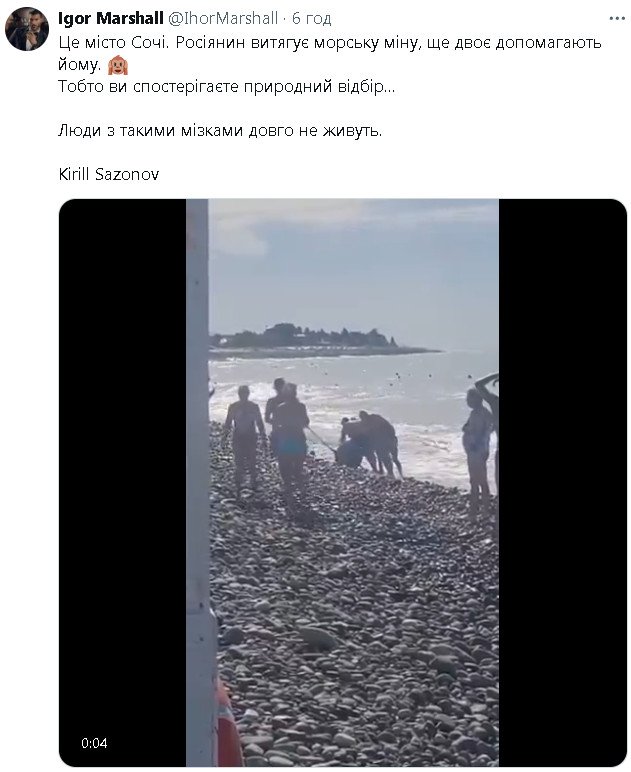Click Igor Marshall's profile avatar

27,29
